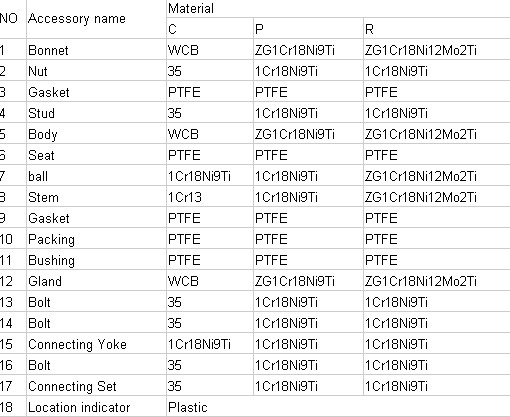Select the Bonnet accessory cell

[x=96, y=50]
